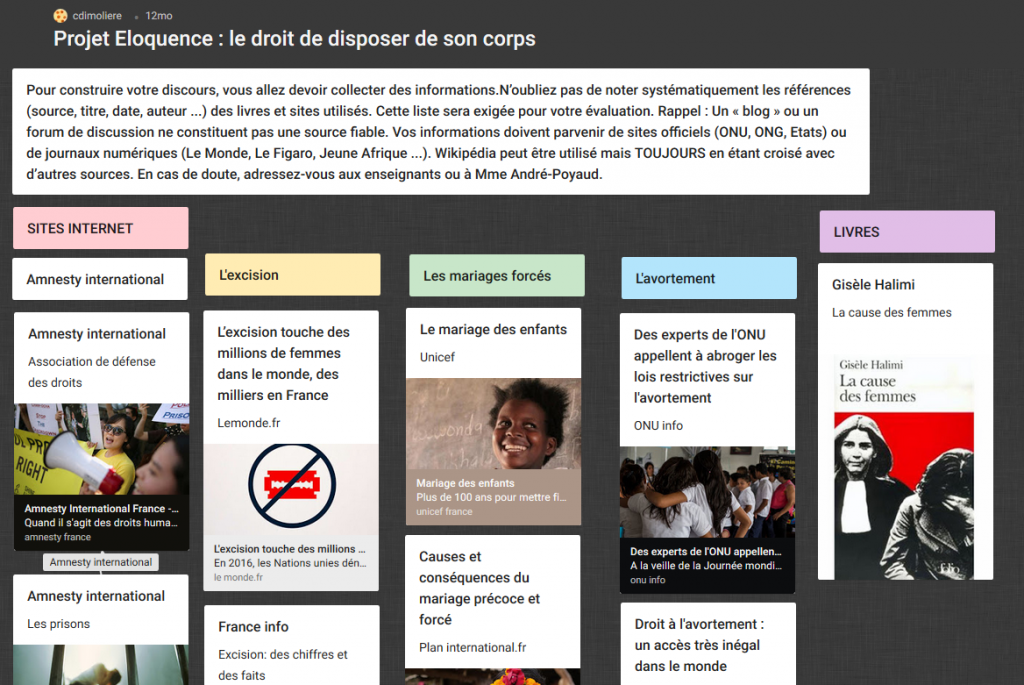
Task: Follow the Amnesty International France link preview
Action: [102, 522]
